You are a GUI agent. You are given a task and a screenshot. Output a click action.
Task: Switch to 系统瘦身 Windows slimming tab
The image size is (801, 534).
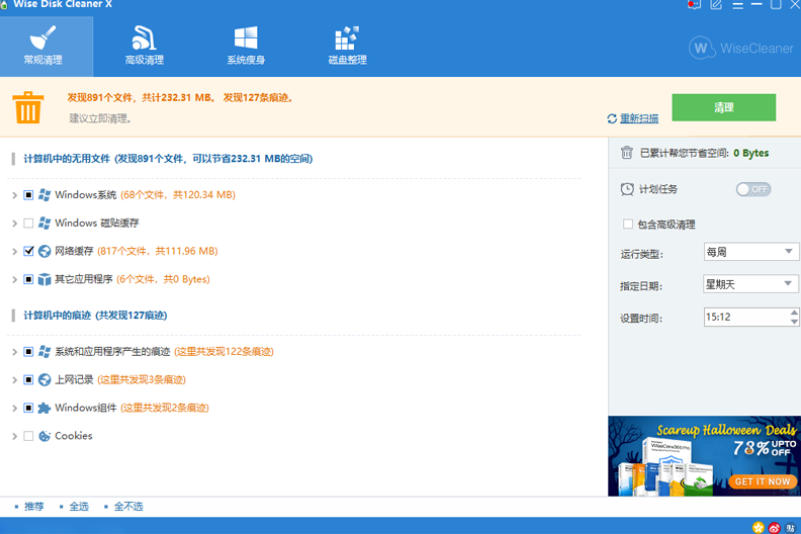point(246,47)
